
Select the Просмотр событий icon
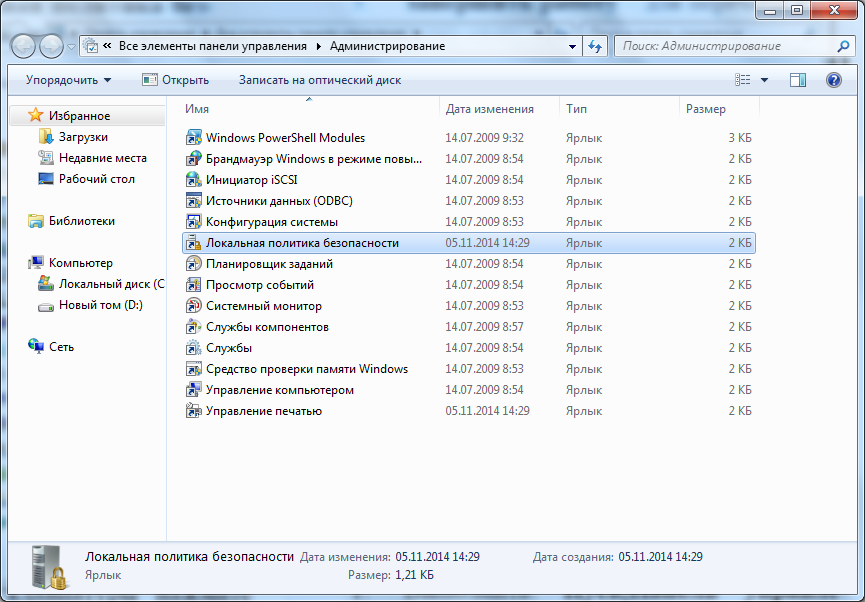[193, 284]
